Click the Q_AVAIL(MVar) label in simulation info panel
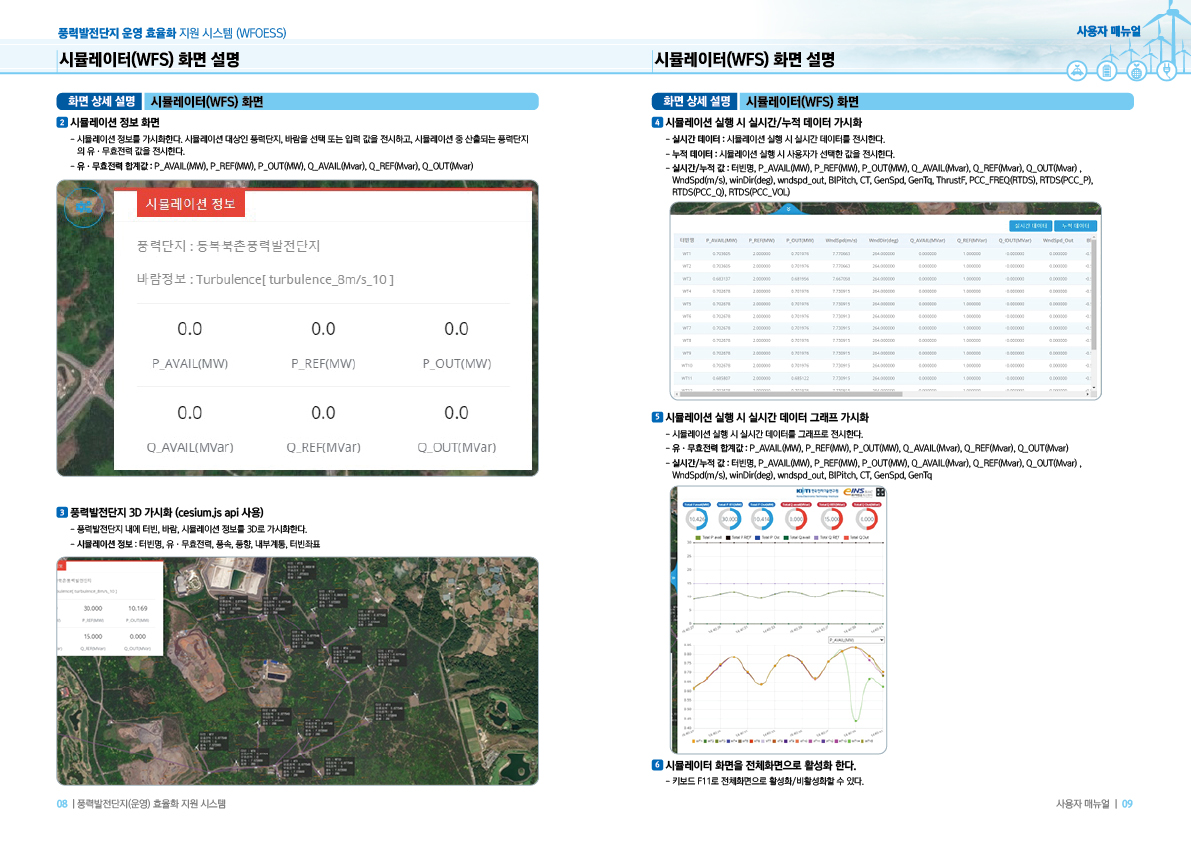This screenshot has width=1191, height=842. click(190, 448)
